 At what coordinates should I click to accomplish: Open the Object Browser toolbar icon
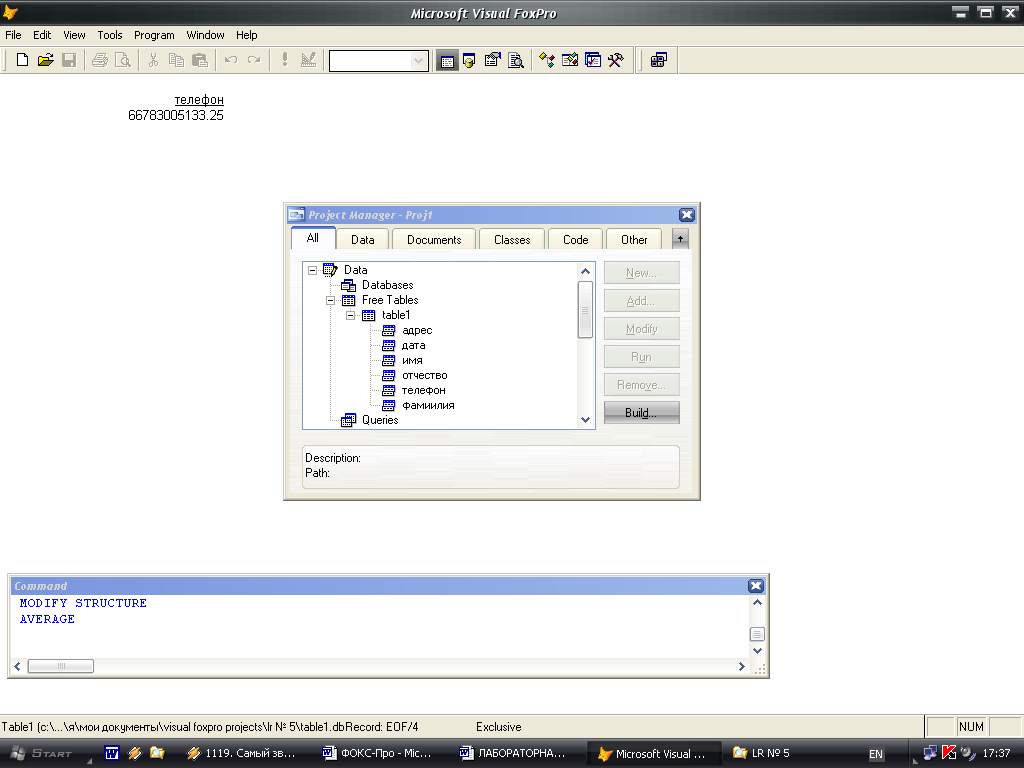(569, 61)
